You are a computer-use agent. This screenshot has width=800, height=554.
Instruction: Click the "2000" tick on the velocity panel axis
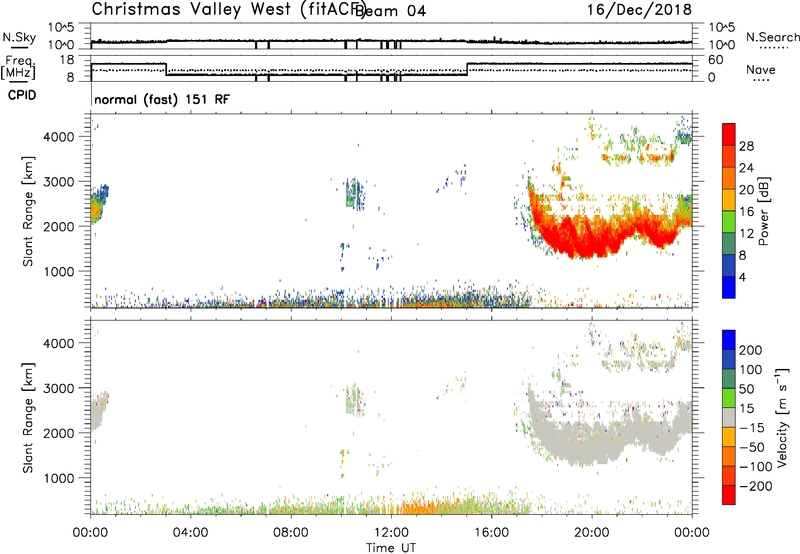click(59, 433)
